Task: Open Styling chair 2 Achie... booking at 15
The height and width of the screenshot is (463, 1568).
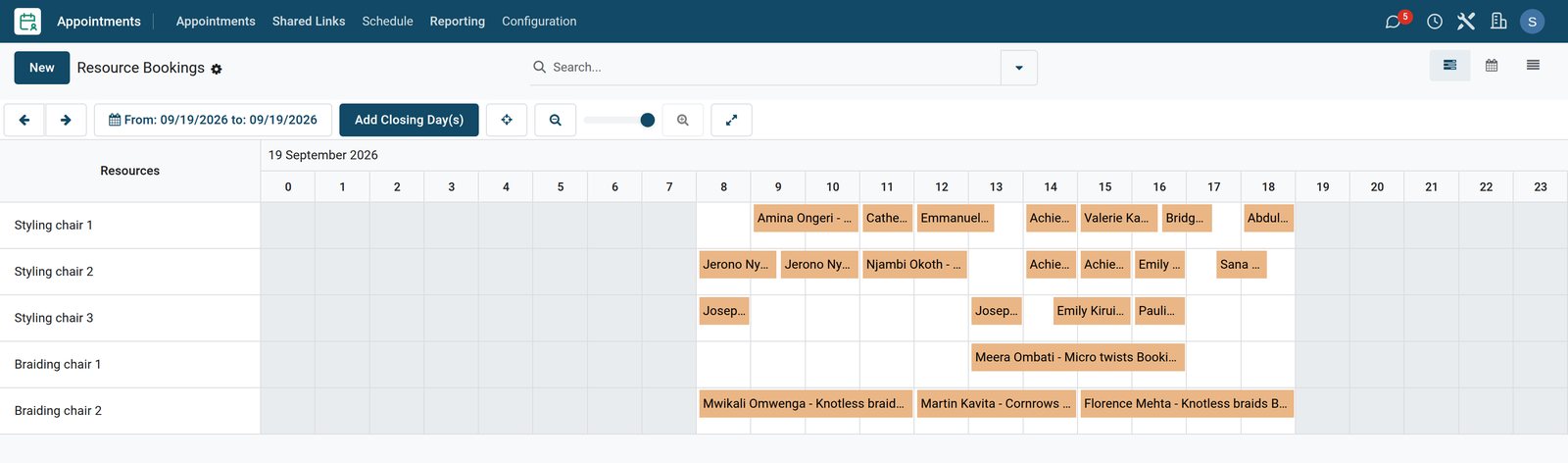Action: pos(1104,264)
